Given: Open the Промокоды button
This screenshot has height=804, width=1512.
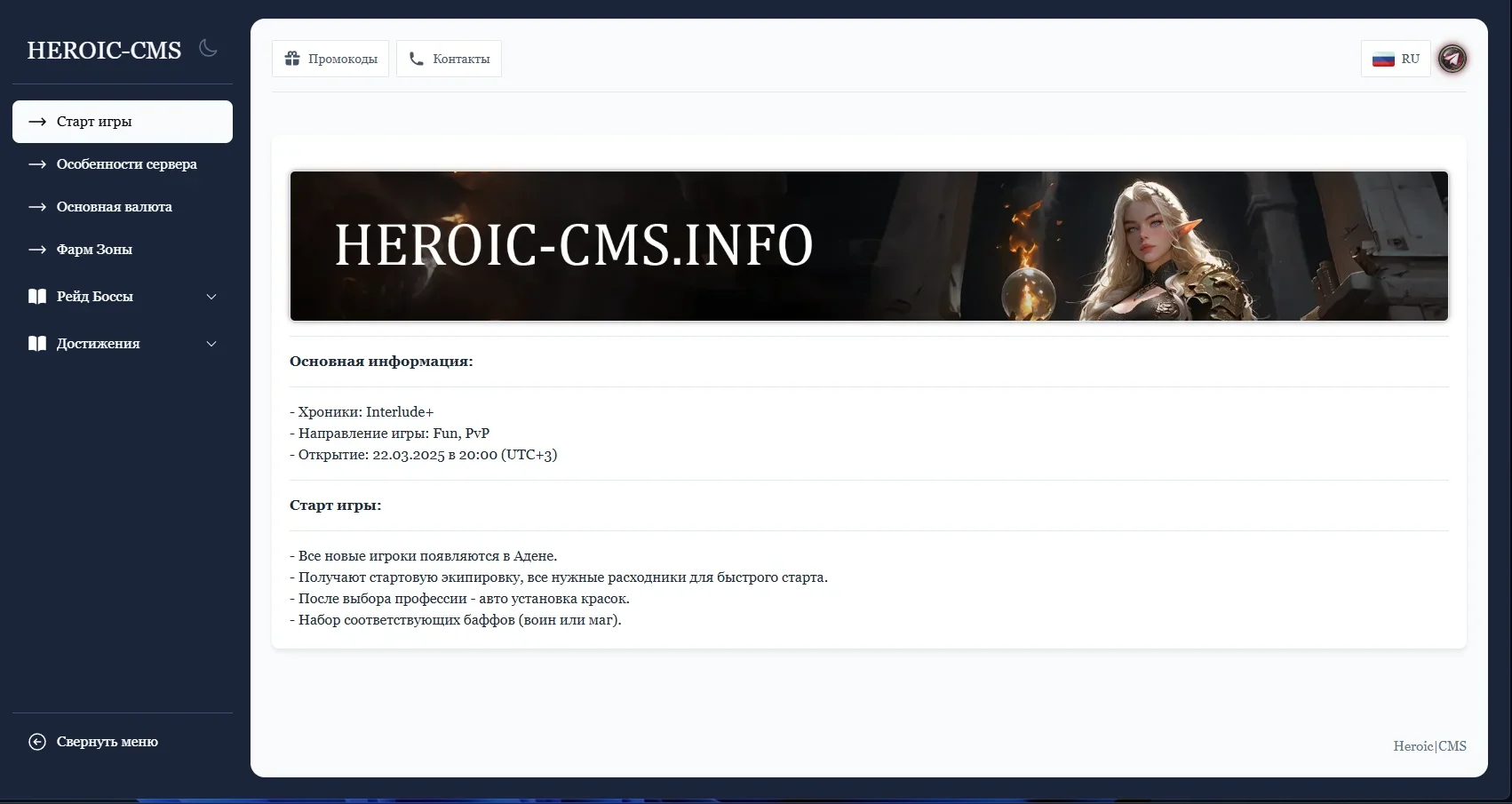Looking at the screenshot, I should (330, 59).
